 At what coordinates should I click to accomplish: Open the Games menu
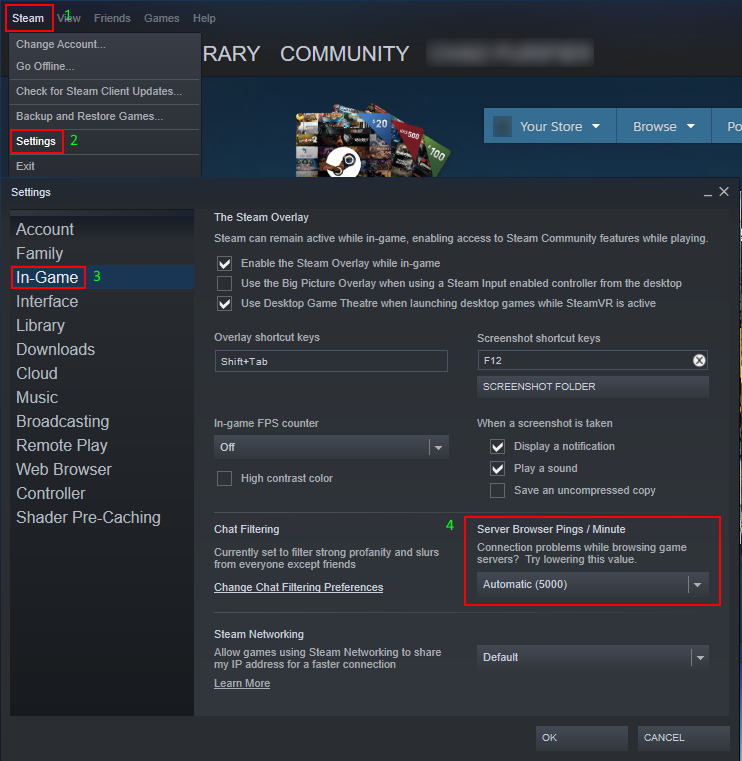pyautogui.click(x=162, y=18)
